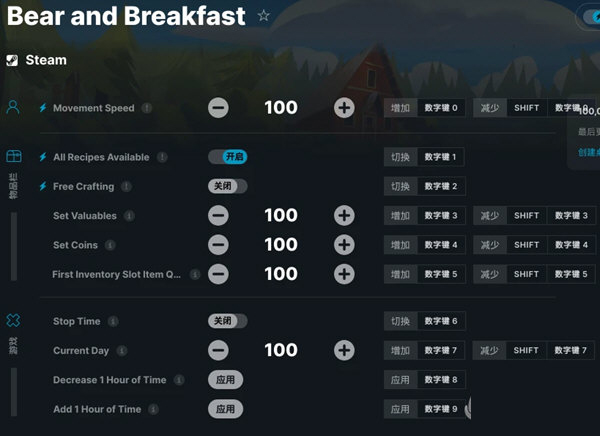
Task: Open the inventory chest icon in the sidebar
Action: coord(13,157)
